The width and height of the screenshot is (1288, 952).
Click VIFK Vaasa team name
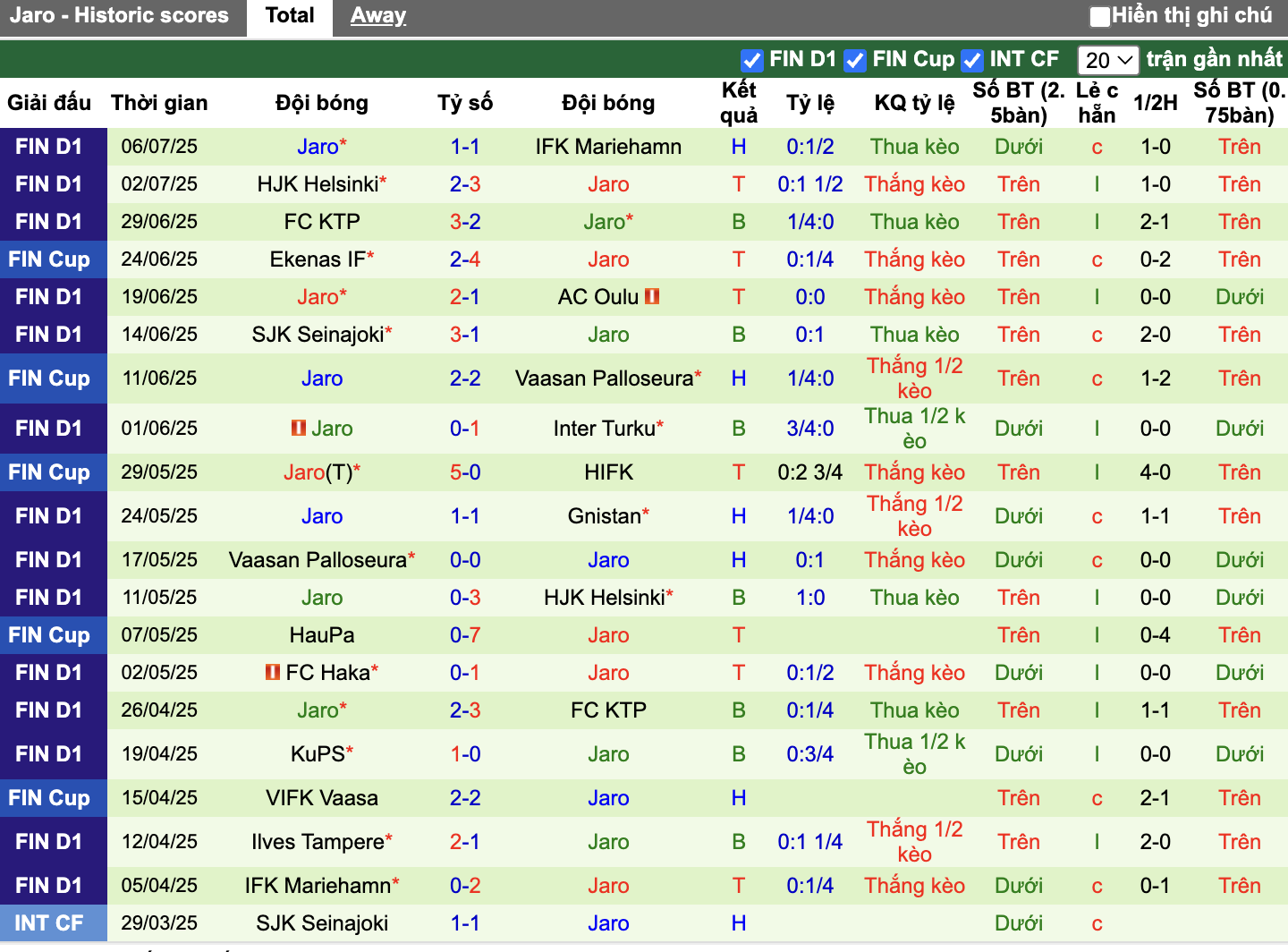[x=322, y=798]
